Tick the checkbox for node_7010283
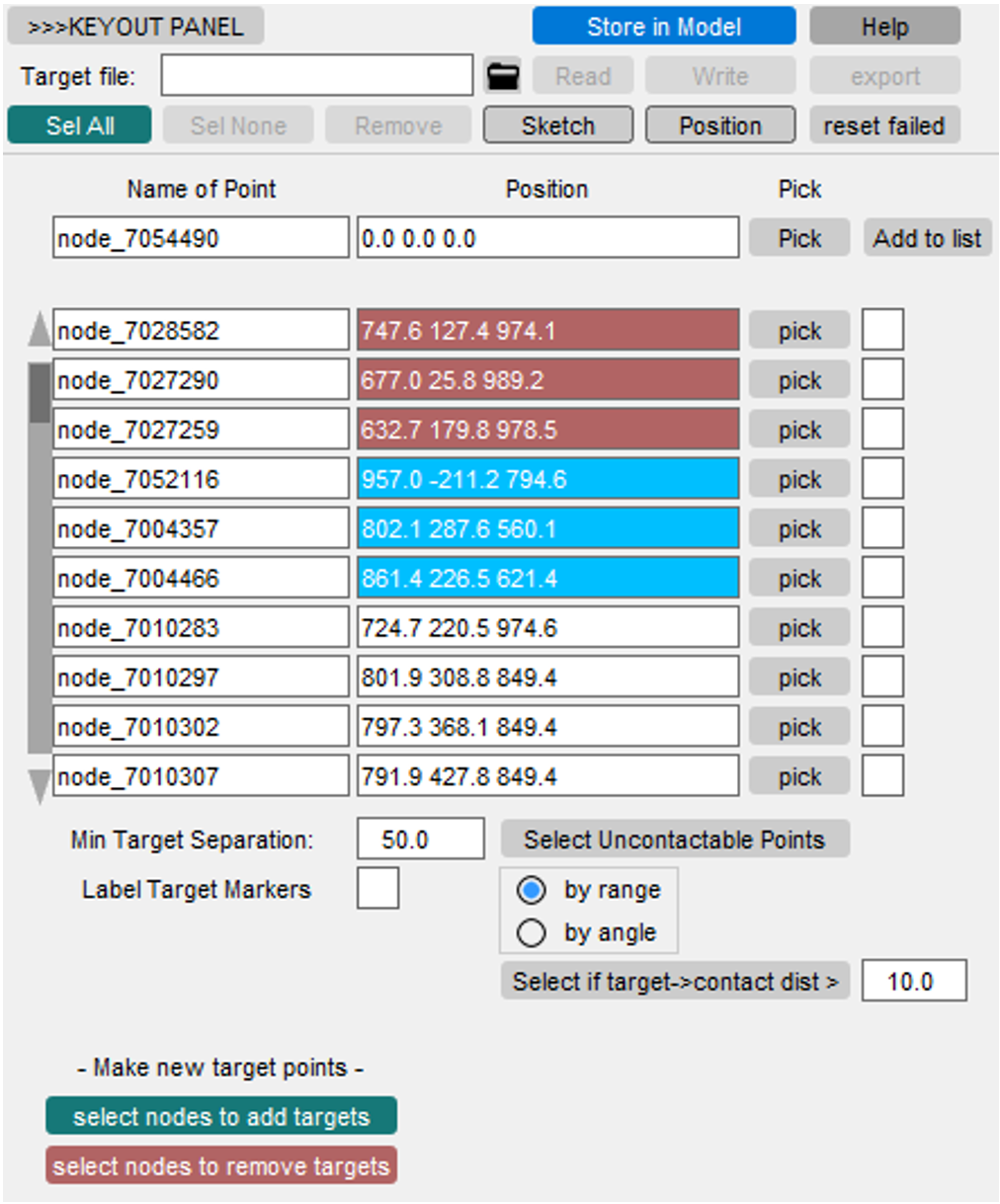Image resolution: width=1000 pixels, height=1204 pixels. pyautogui.click(x=882, y=627)
